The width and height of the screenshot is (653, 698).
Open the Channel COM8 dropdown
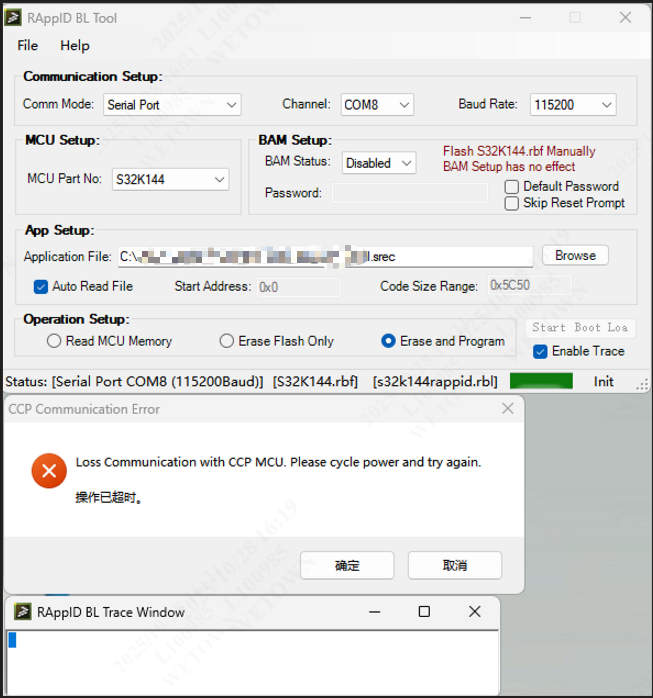[377, 105]
